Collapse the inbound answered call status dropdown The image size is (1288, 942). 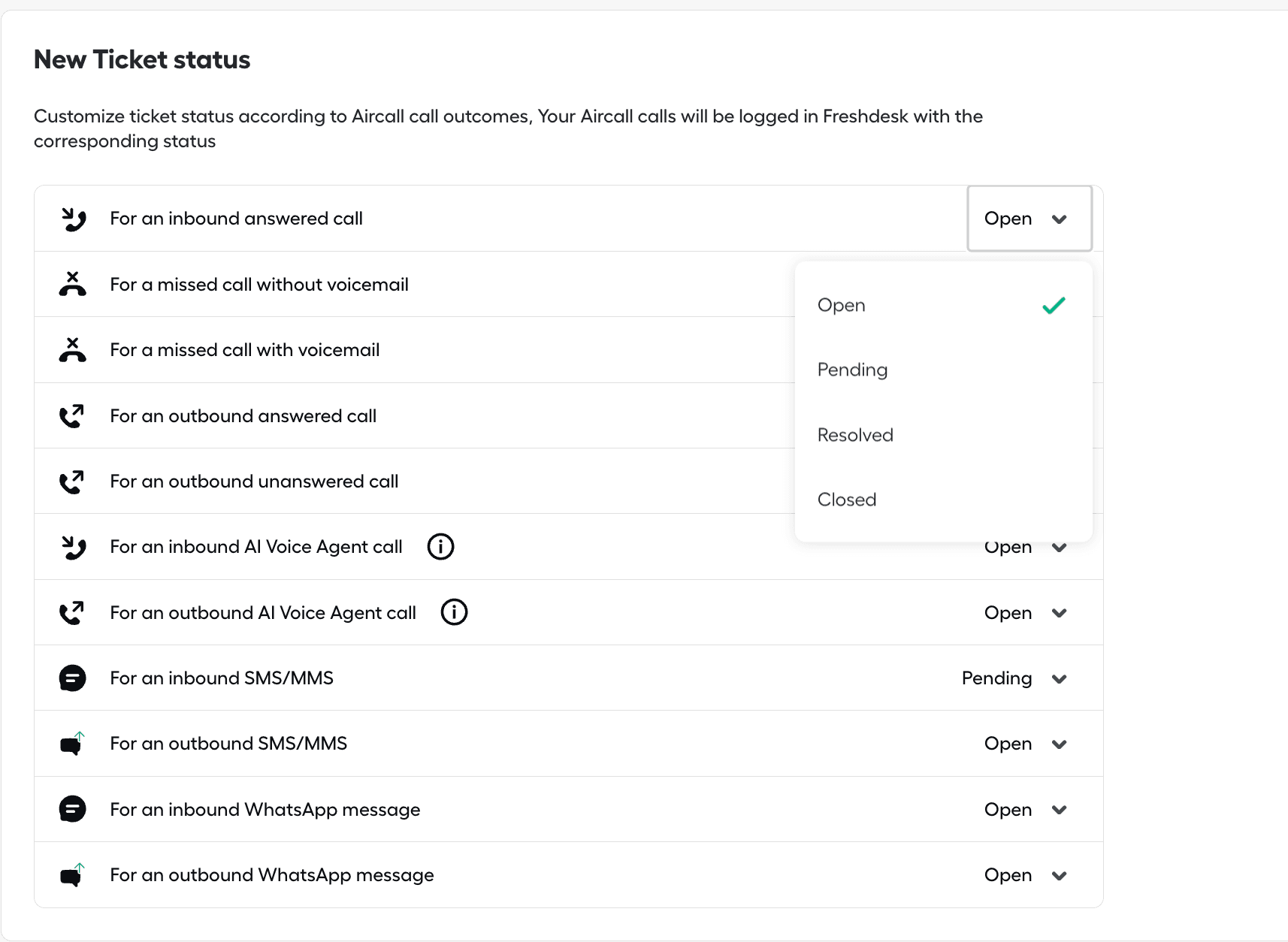tap(1029, 219)
